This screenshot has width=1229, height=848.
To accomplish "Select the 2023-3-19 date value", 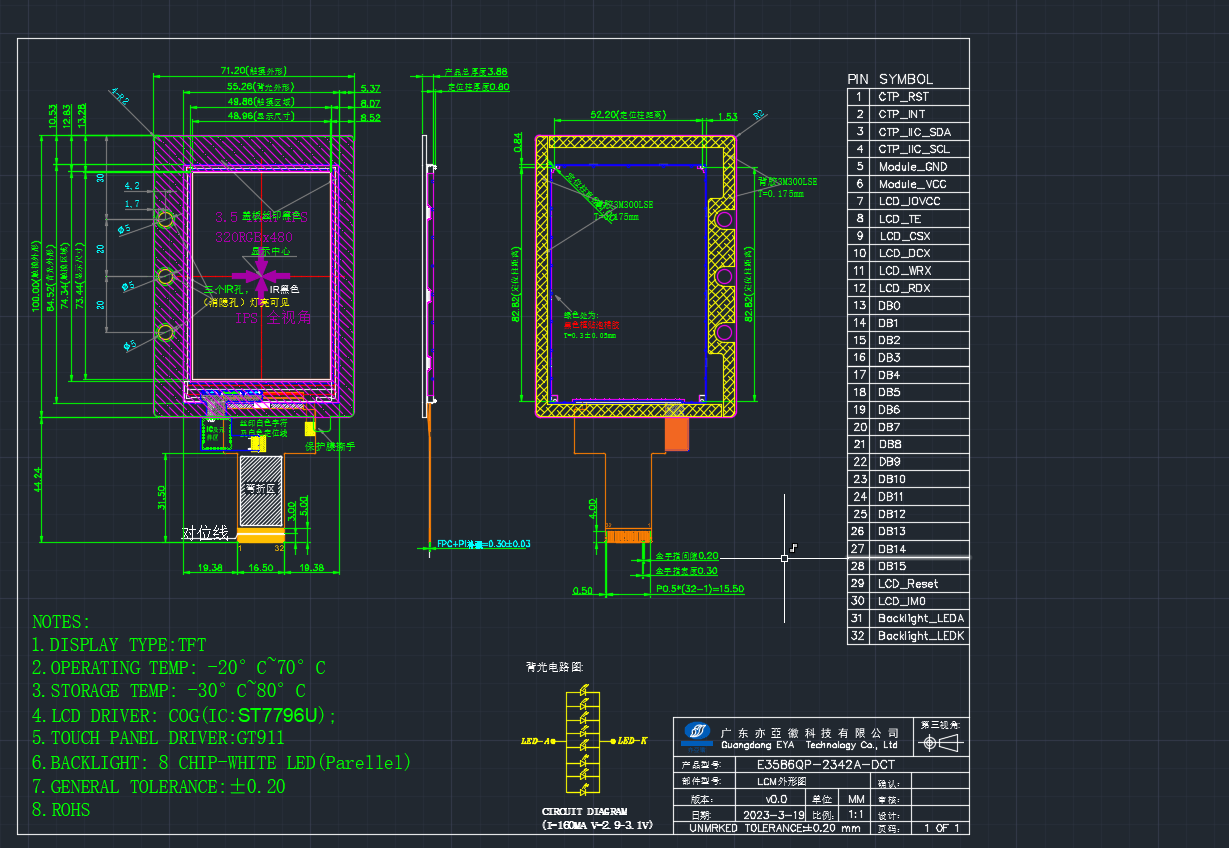I will click(775, 815).
